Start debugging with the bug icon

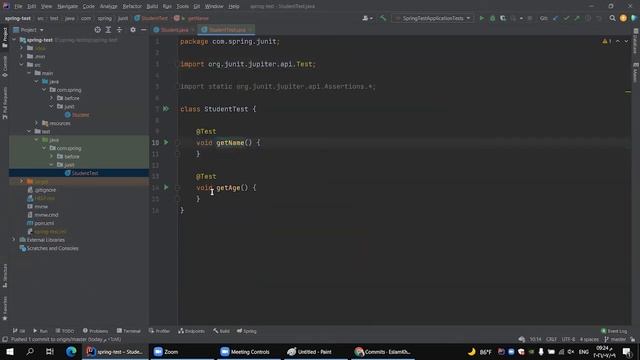[492, 18]
